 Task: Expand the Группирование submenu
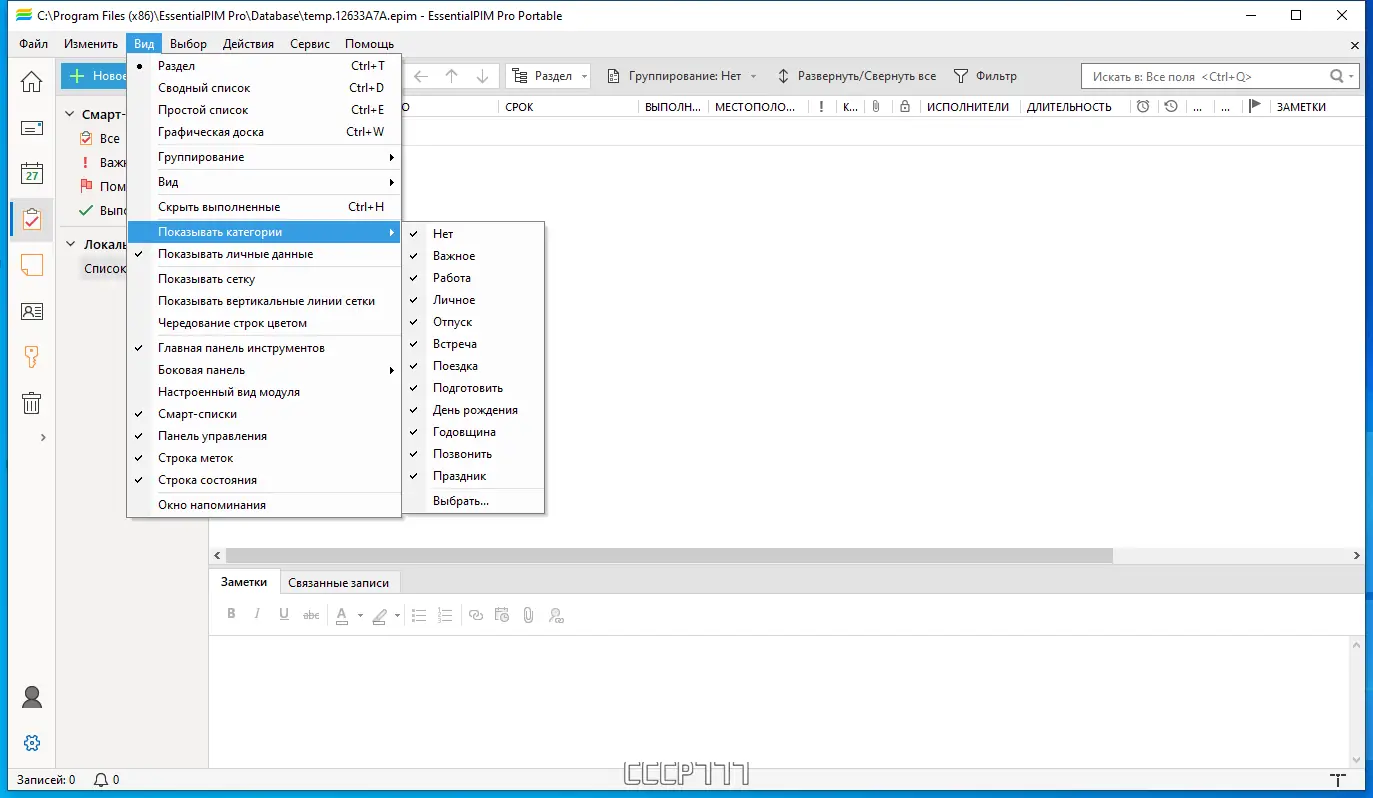pos(264,157)
